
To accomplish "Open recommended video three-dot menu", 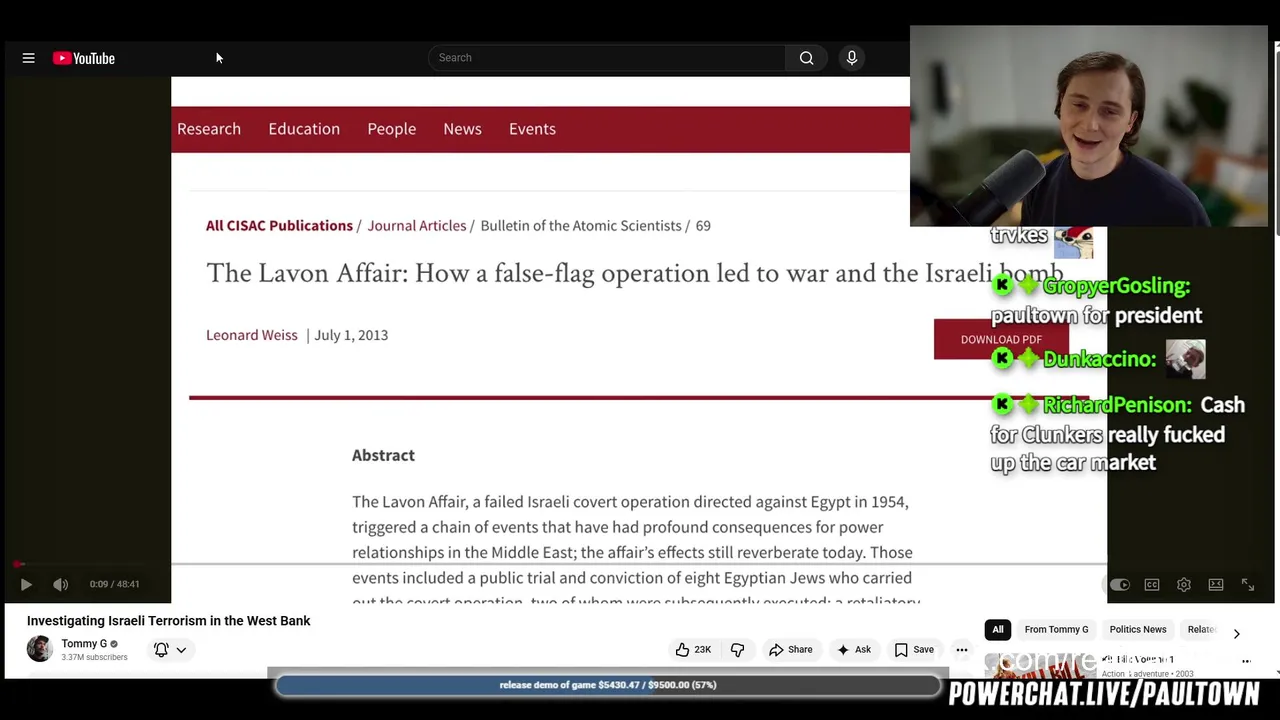I will tap(1246, 661).
